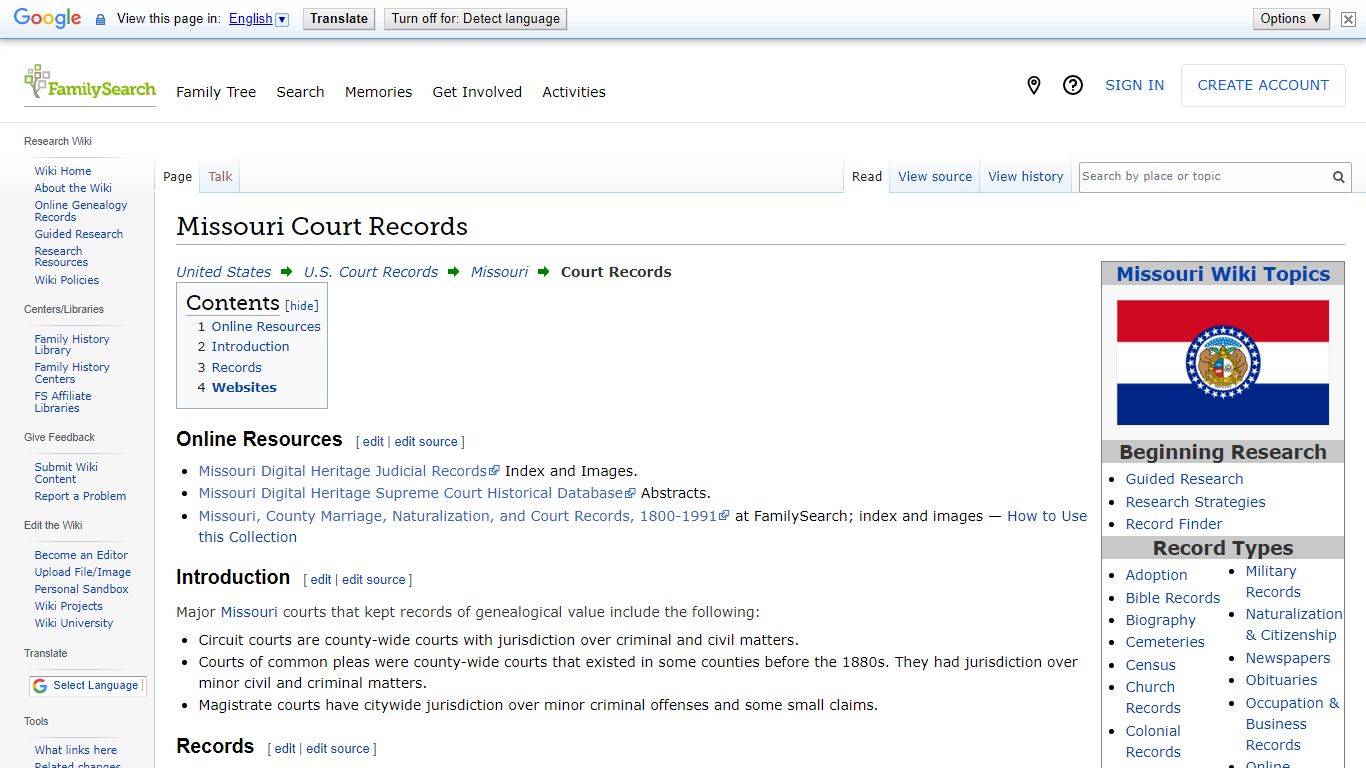This screenshot has height=768, width=1366.
Task: Open Submit Wiki Content link
Action: 66,473
